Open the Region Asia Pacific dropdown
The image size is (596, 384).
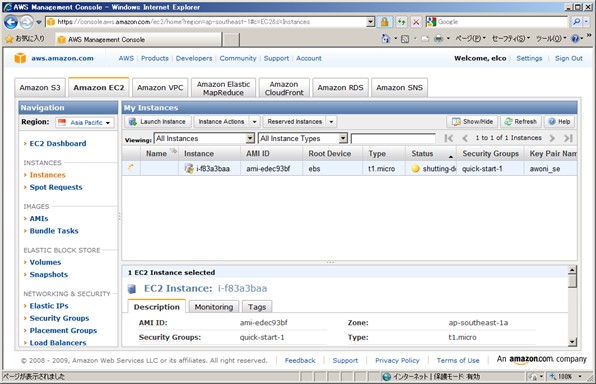[85, 122]
